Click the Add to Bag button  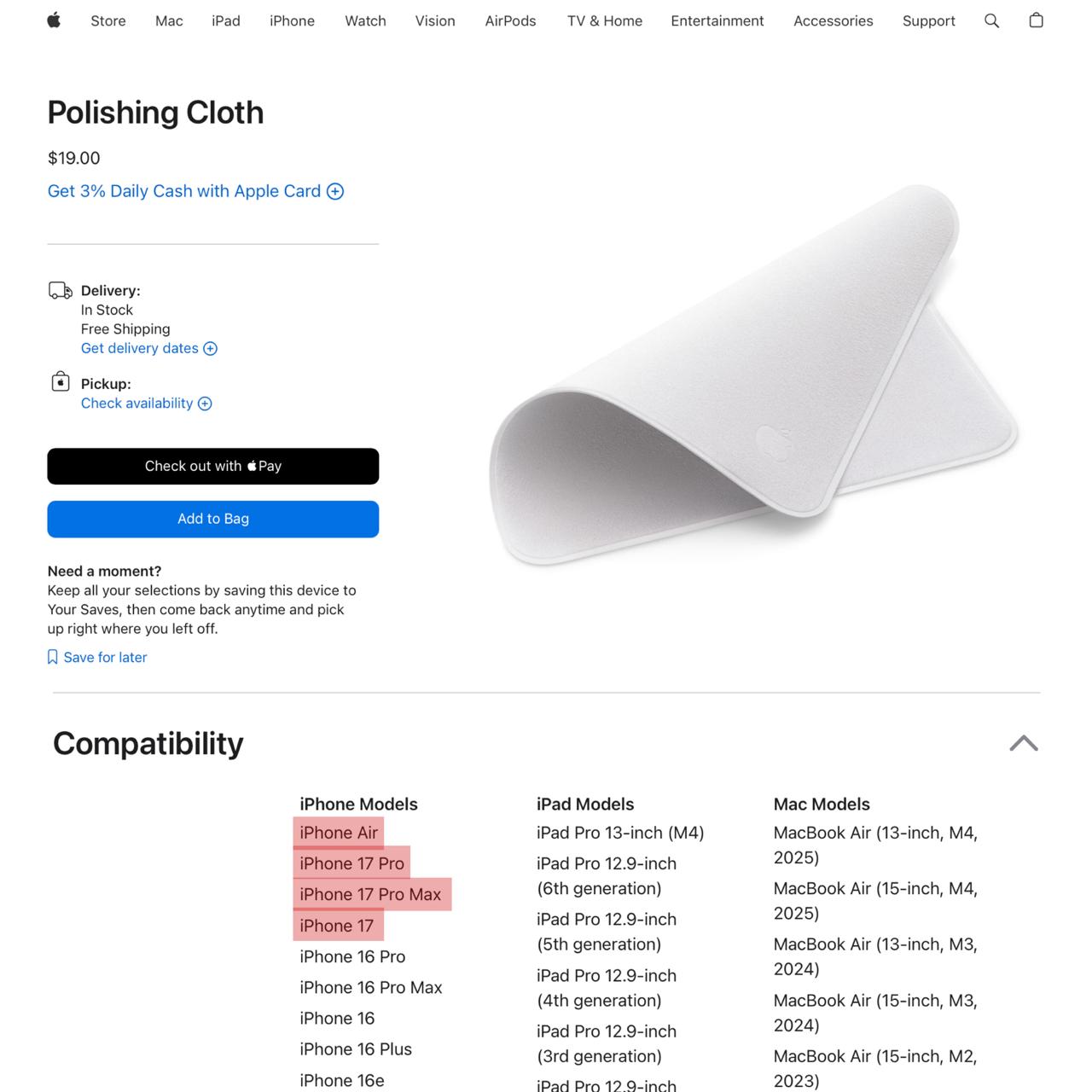click(x=213, y=519)
